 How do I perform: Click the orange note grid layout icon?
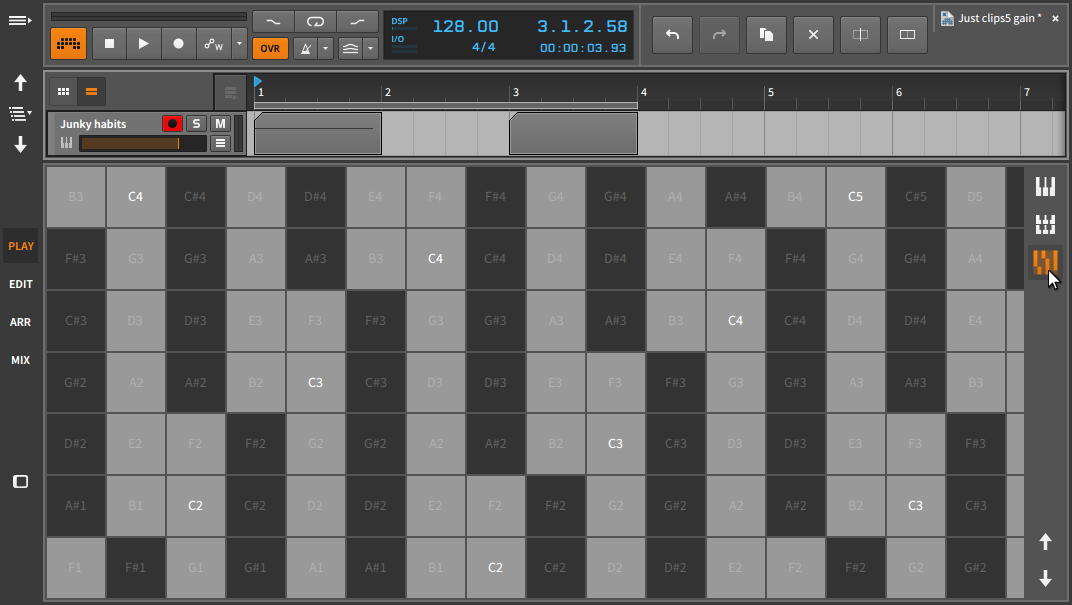click(1045, 262)
